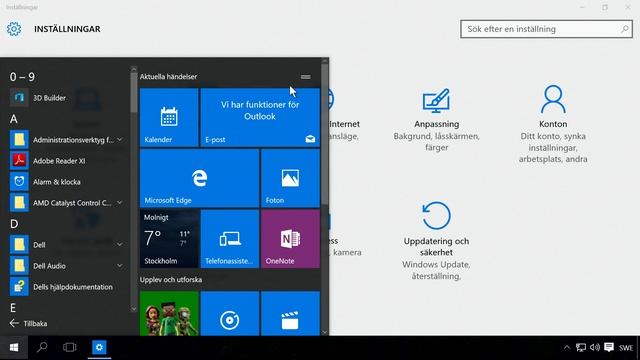Click the tile group handle icon
640x360 pixels.
pos(305,77)
